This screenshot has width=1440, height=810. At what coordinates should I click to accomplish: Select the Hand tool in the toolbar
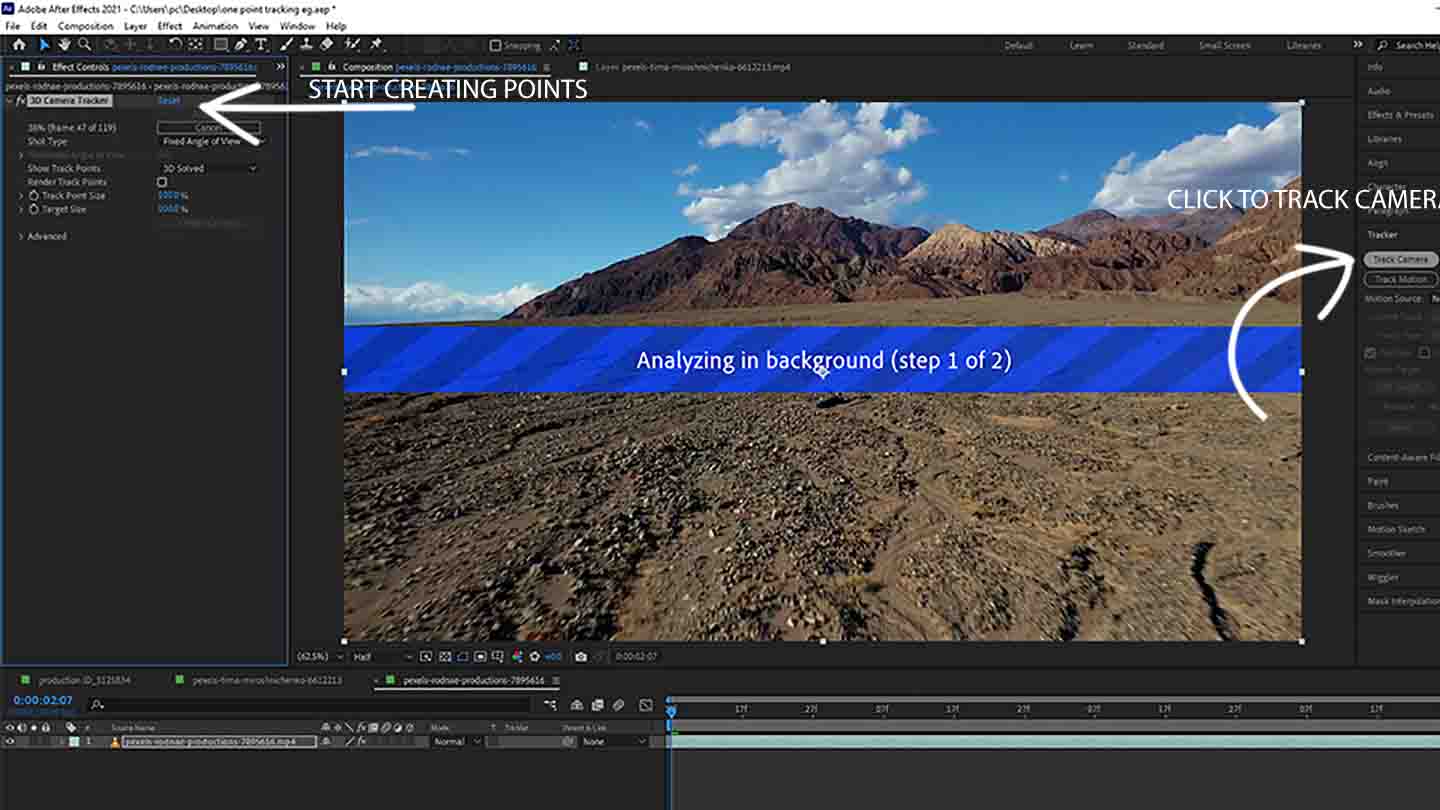(x=64, y=44)
